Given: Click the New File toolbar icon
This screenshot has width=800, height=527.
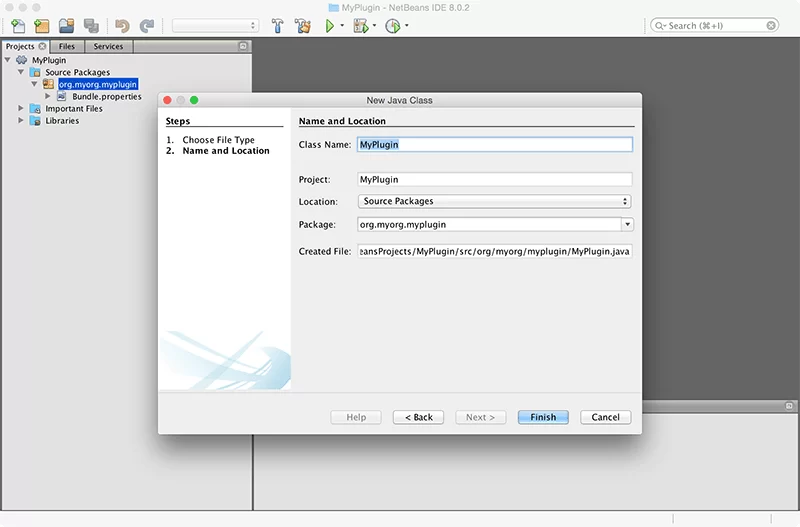Looking at the screenshot, I should [x=18, y=26].
